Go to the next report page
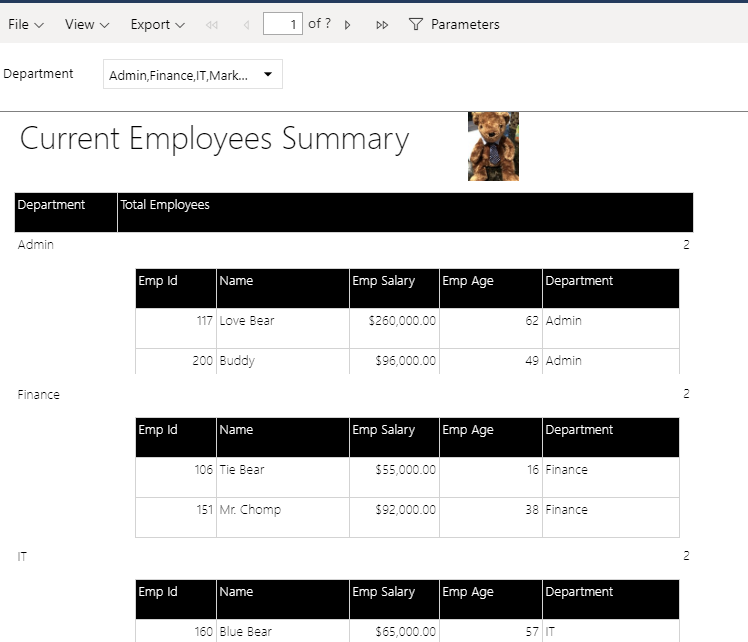This screenshot has width=748, height=642. point(347,24)
